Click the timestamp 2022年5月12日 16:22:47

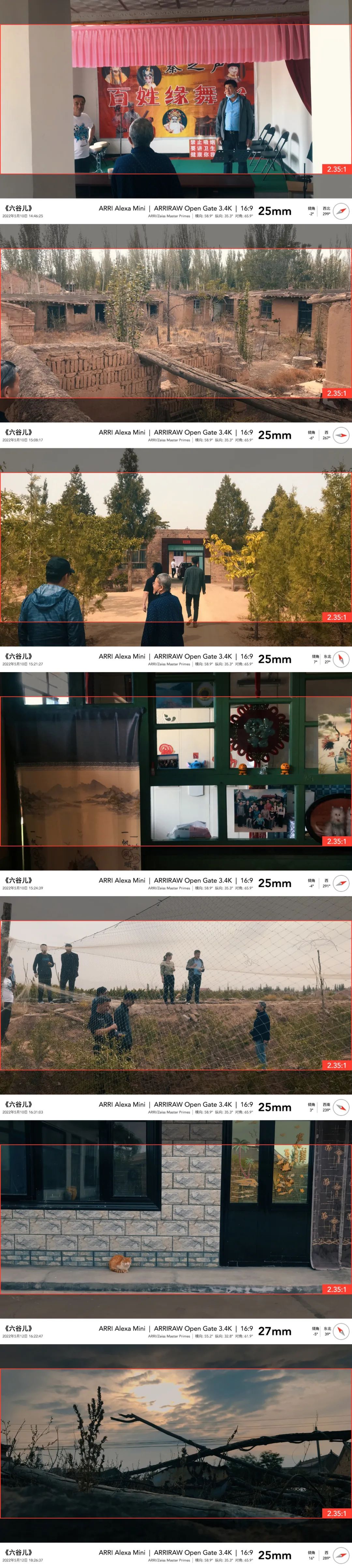[x=22, y=1336]
